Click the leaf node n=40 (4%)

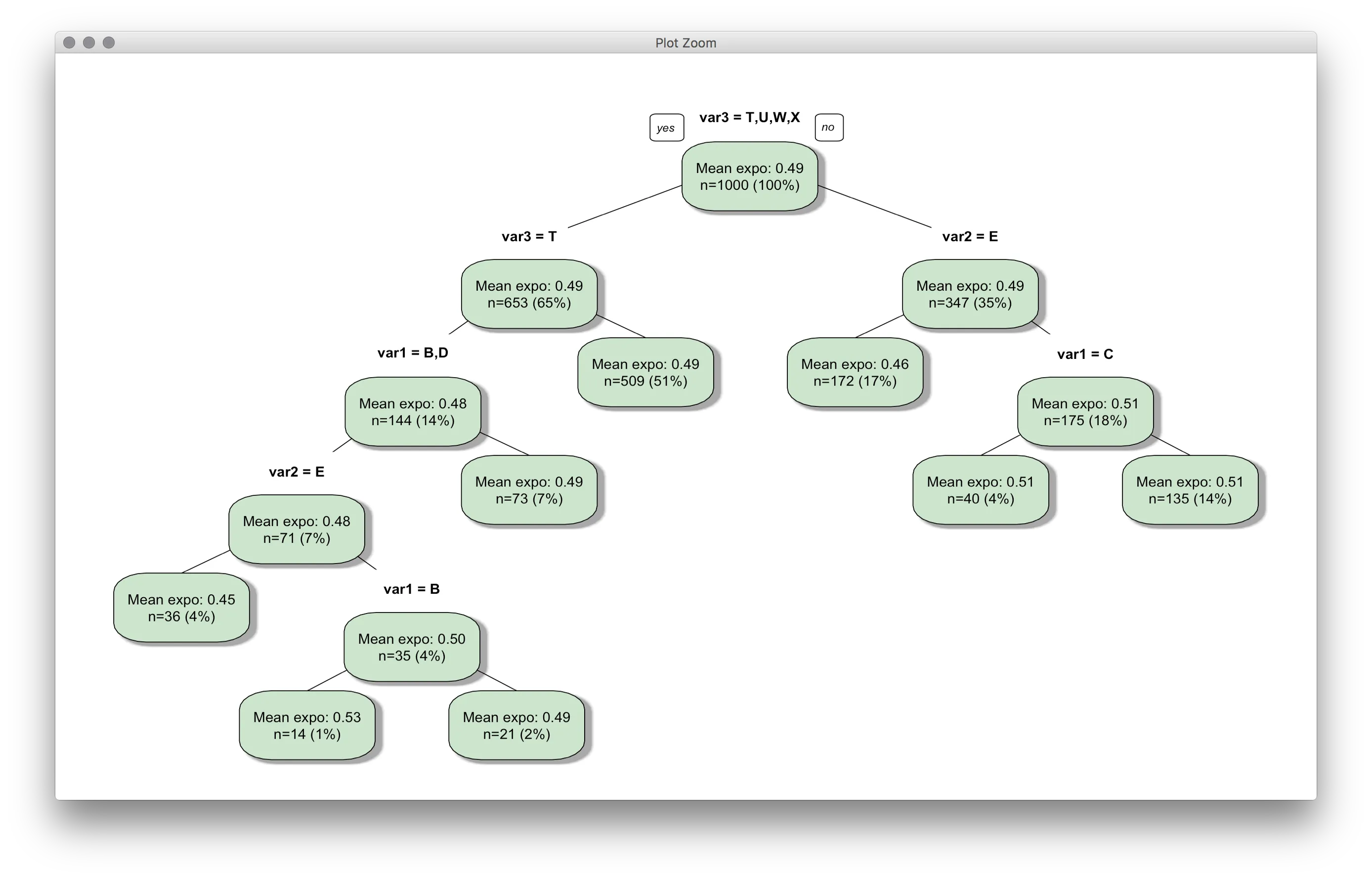980,490
